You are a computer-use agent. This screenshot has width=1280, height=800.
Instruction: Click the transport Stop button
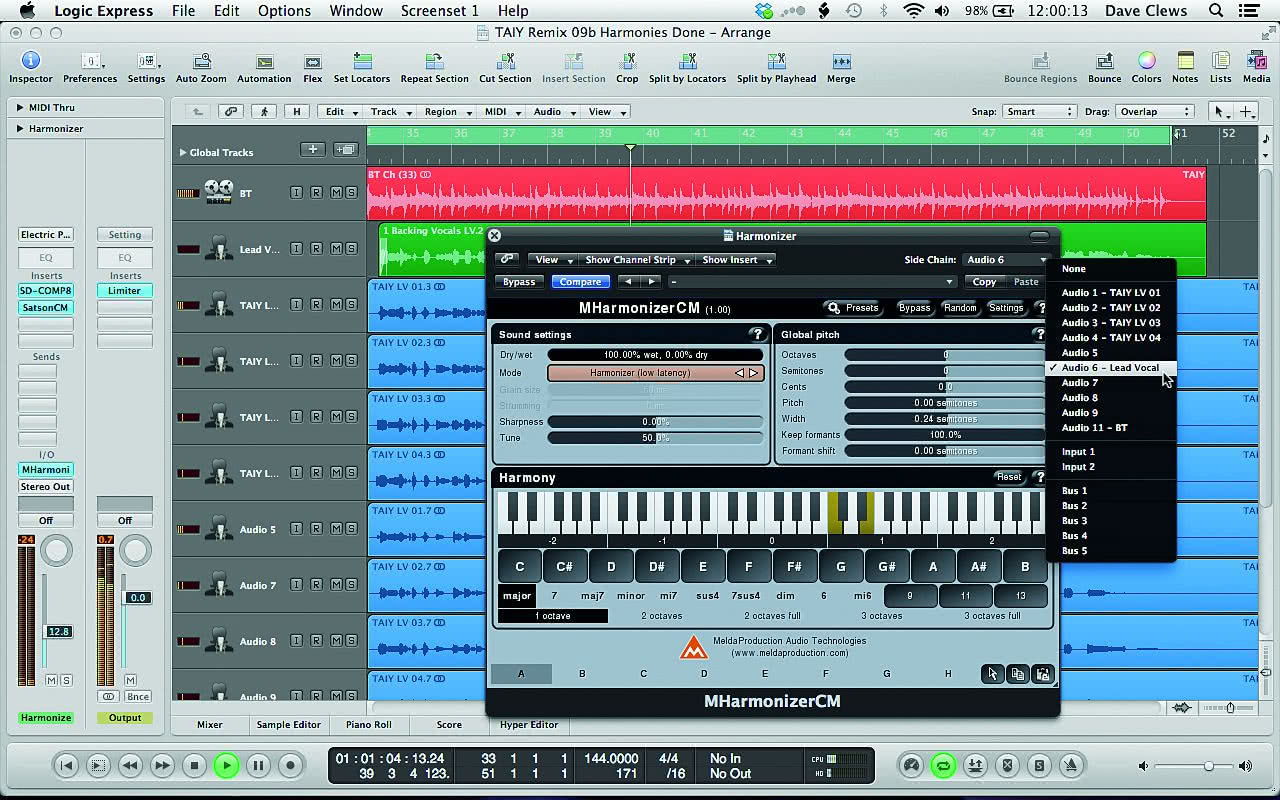194,766
